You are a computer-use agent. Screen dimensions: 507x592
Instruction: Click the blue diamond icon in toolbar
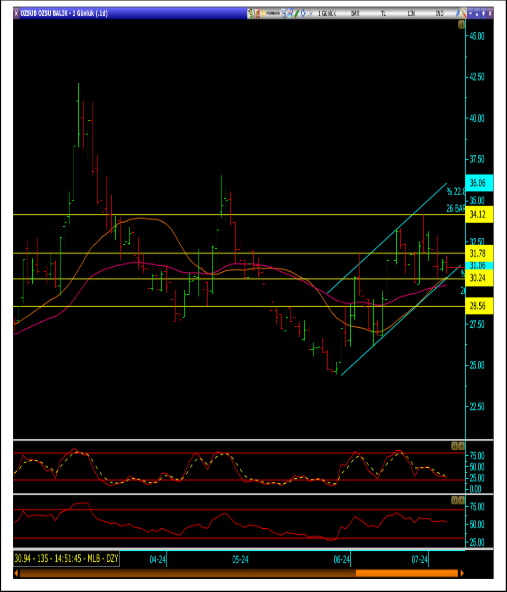303,14
